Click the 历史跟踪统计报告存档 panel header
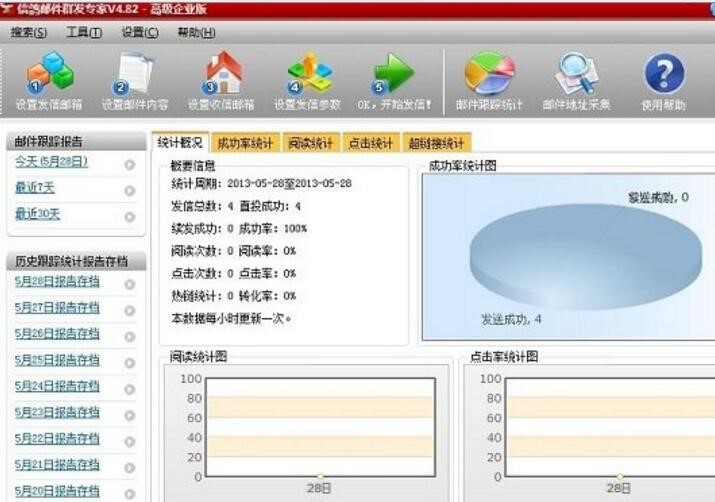The height and width of the screenshot is (502, 715). point(77,261)
